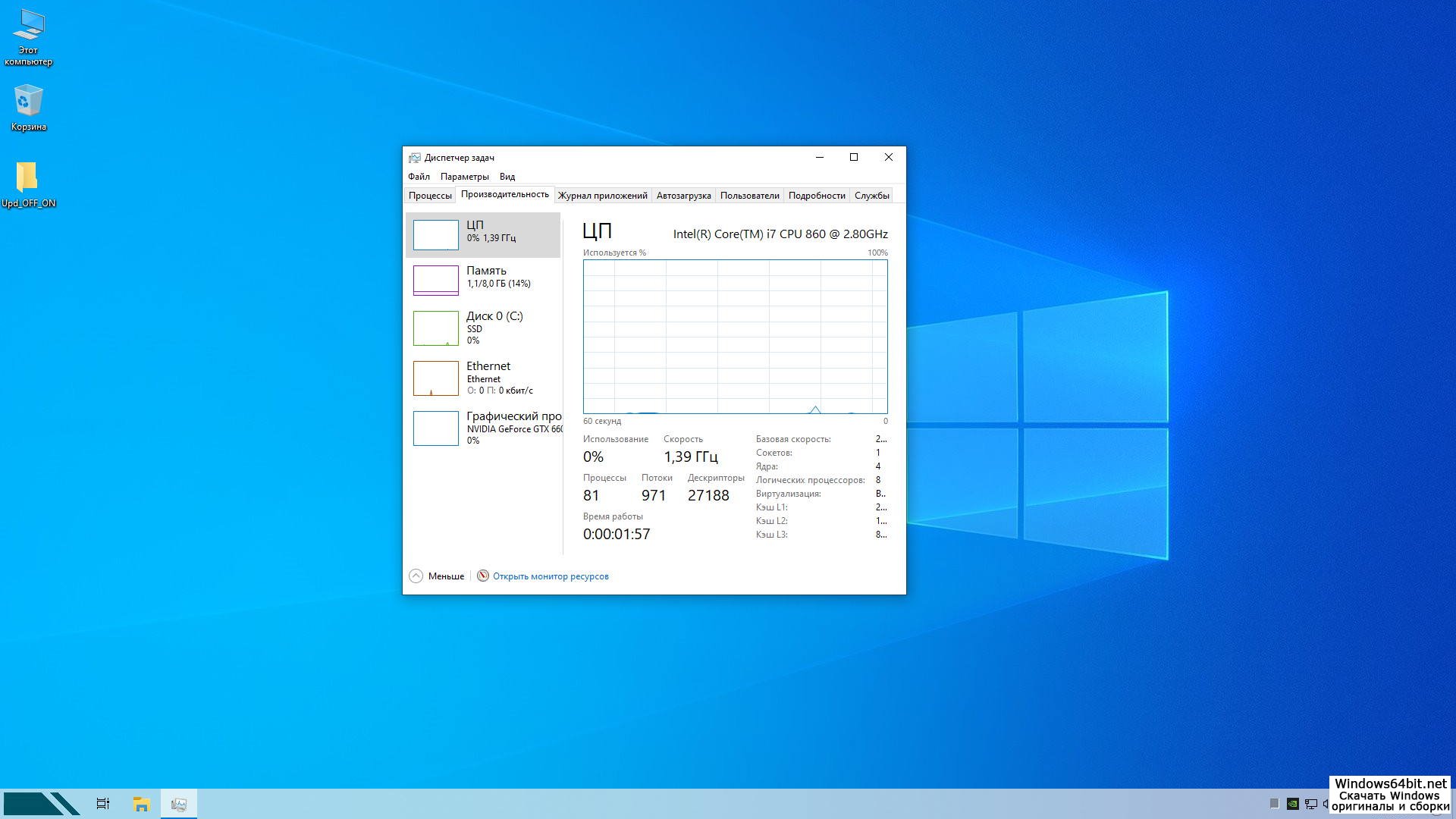Open File Explorer from the taskbar
This screenshot has width=1456, height=819.
[x=141, y=804]
